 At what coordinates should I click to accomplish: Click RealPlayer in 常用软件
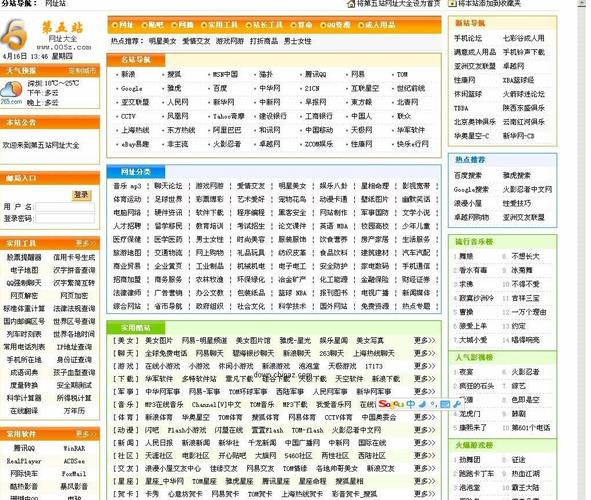point(24,461)
